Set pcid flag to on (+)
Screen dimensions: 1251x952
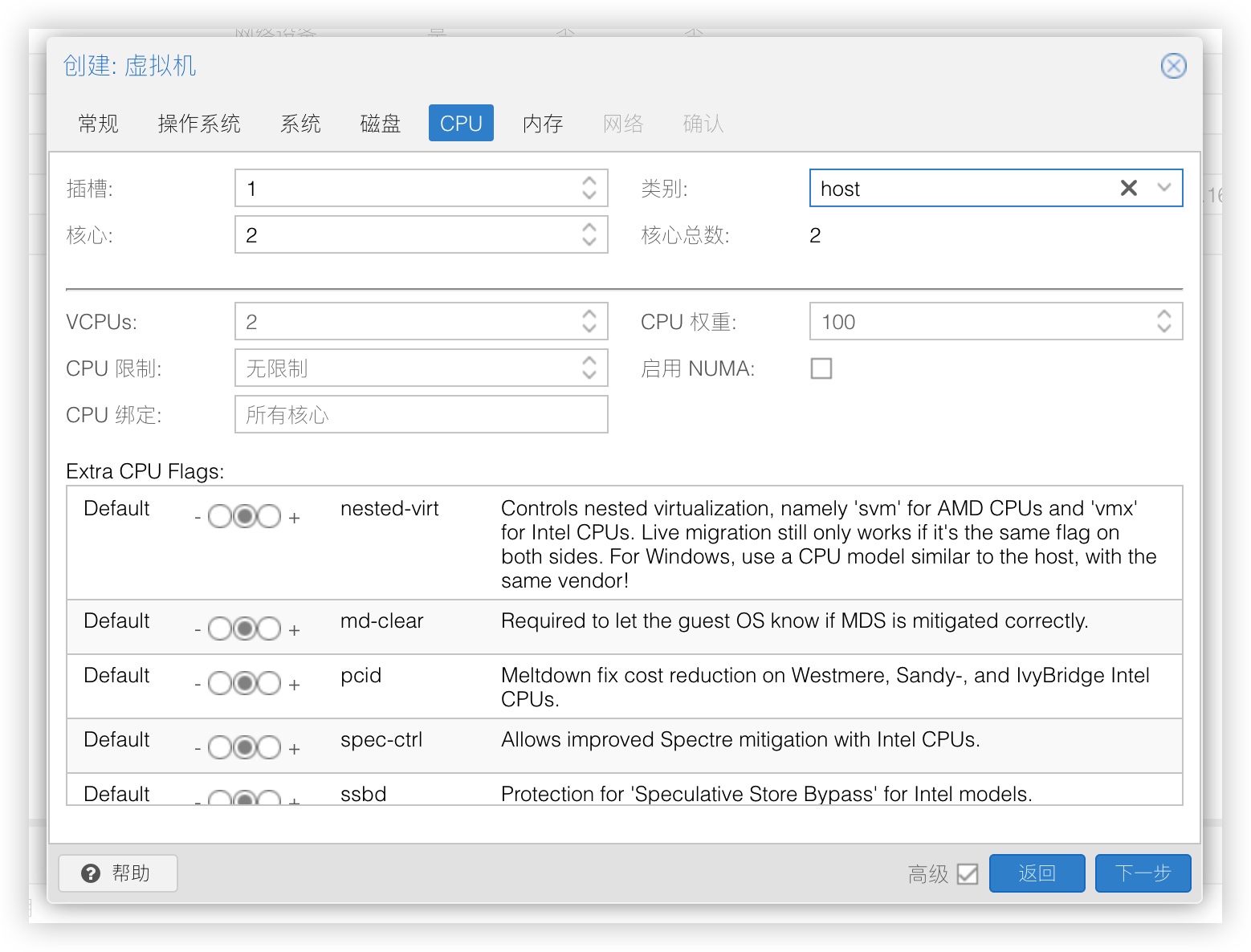point(269,683)
